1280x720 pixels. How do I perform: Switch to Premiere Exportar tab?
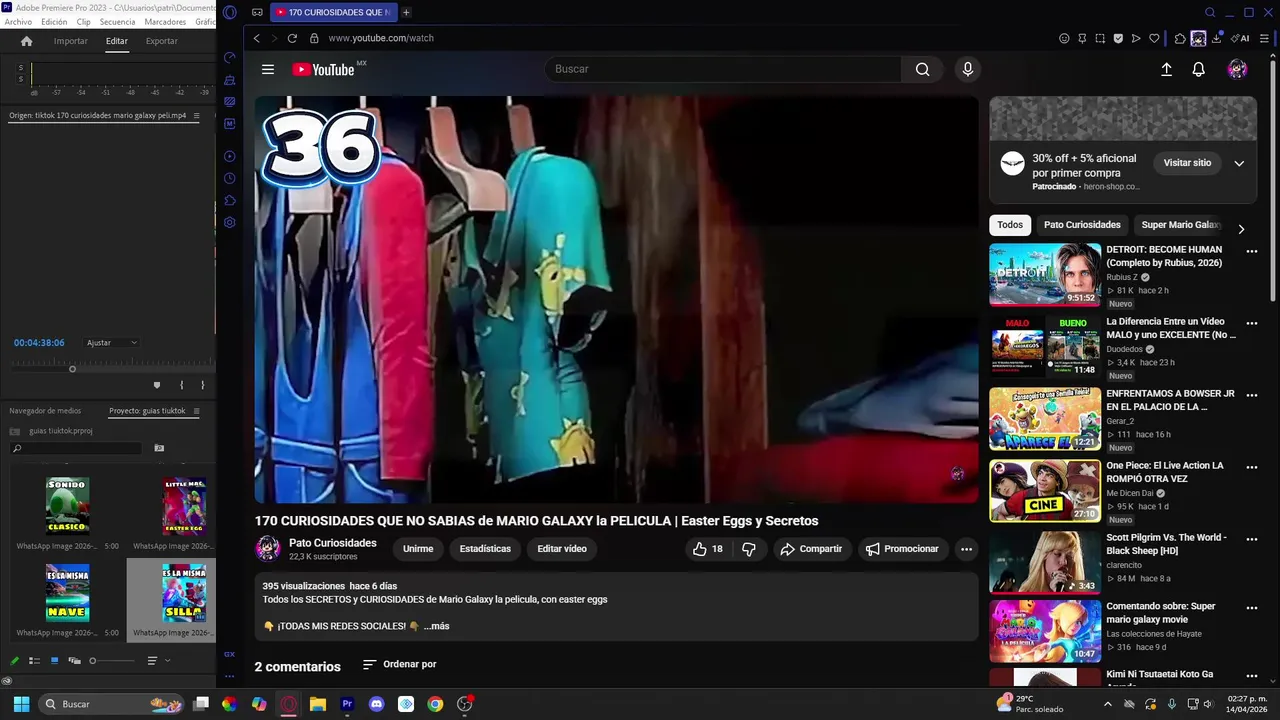(161, 41)
